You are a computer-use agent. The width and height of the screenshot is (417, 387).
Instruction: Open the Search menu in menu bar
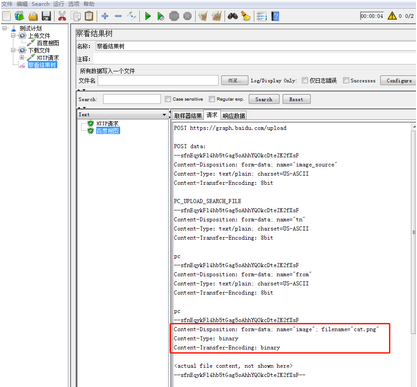(x=41, y=4)
